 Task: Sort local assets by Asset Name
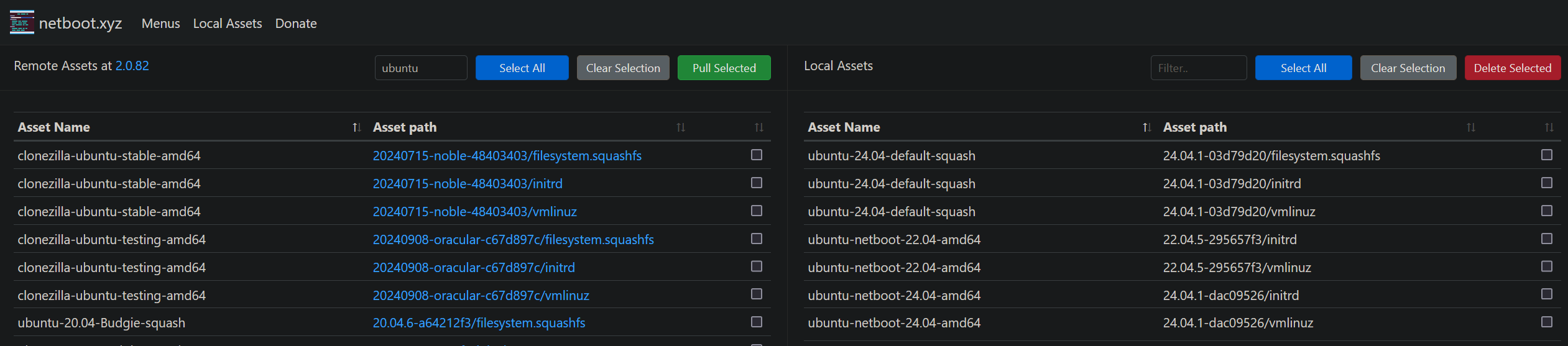tap(1146, 127)
